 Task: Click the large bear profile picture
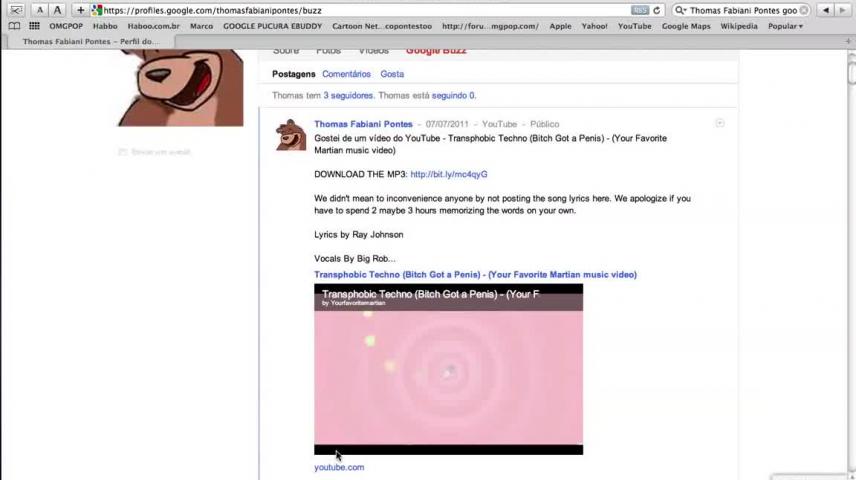[x=181, y=87]
